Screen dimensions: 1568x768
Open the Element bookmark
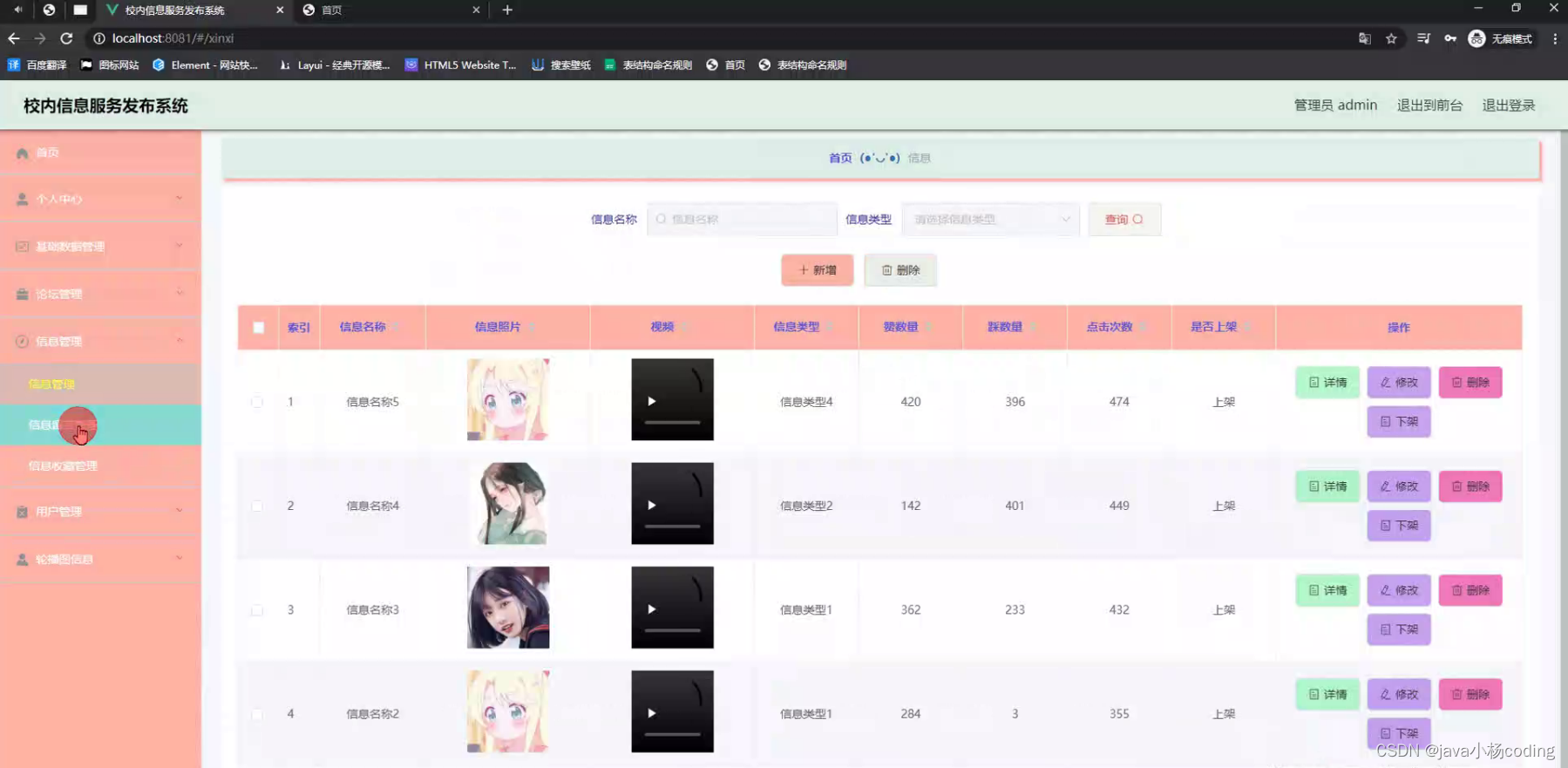[x=206, y=65]
